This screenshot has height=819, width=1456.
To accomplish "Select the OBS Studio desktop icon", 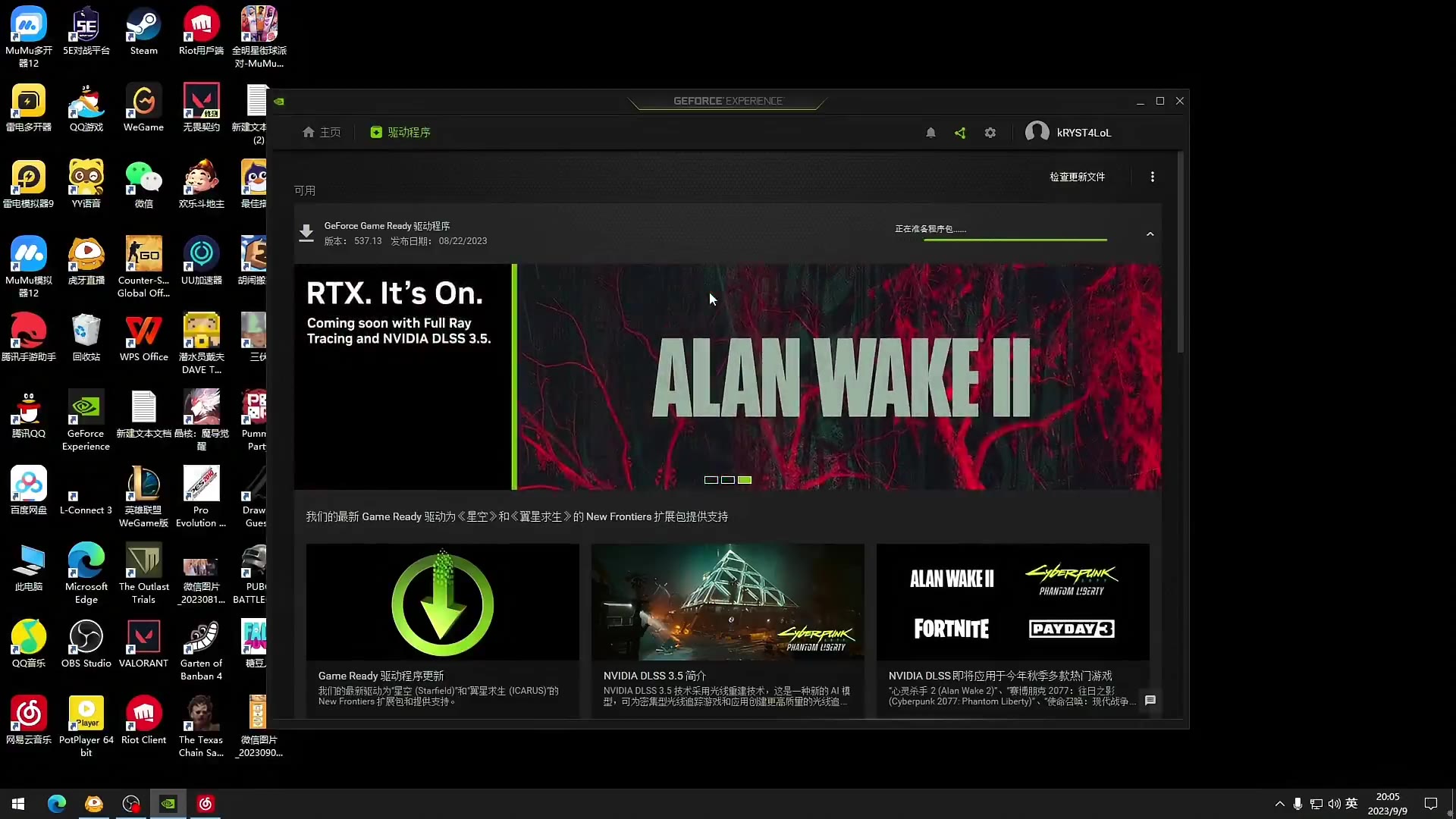I will pos(86,645).
